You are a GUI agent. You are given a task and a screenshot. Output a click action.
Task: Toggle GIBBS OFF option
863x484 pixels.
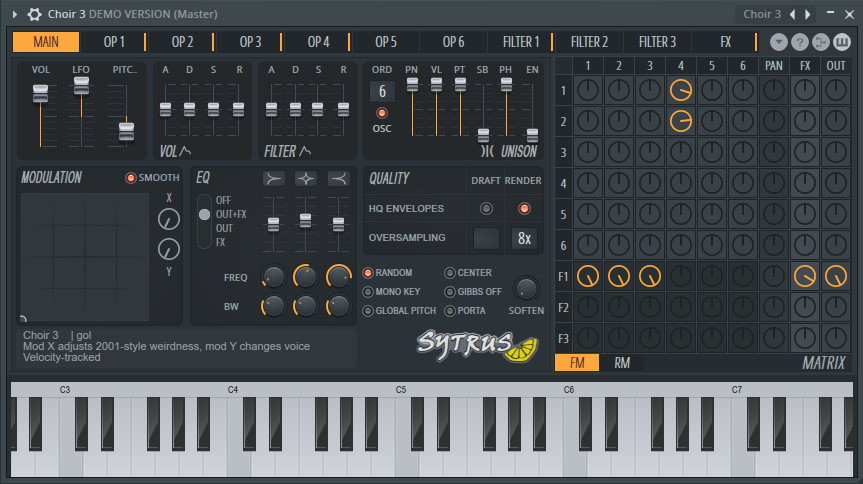coord(473,292)
